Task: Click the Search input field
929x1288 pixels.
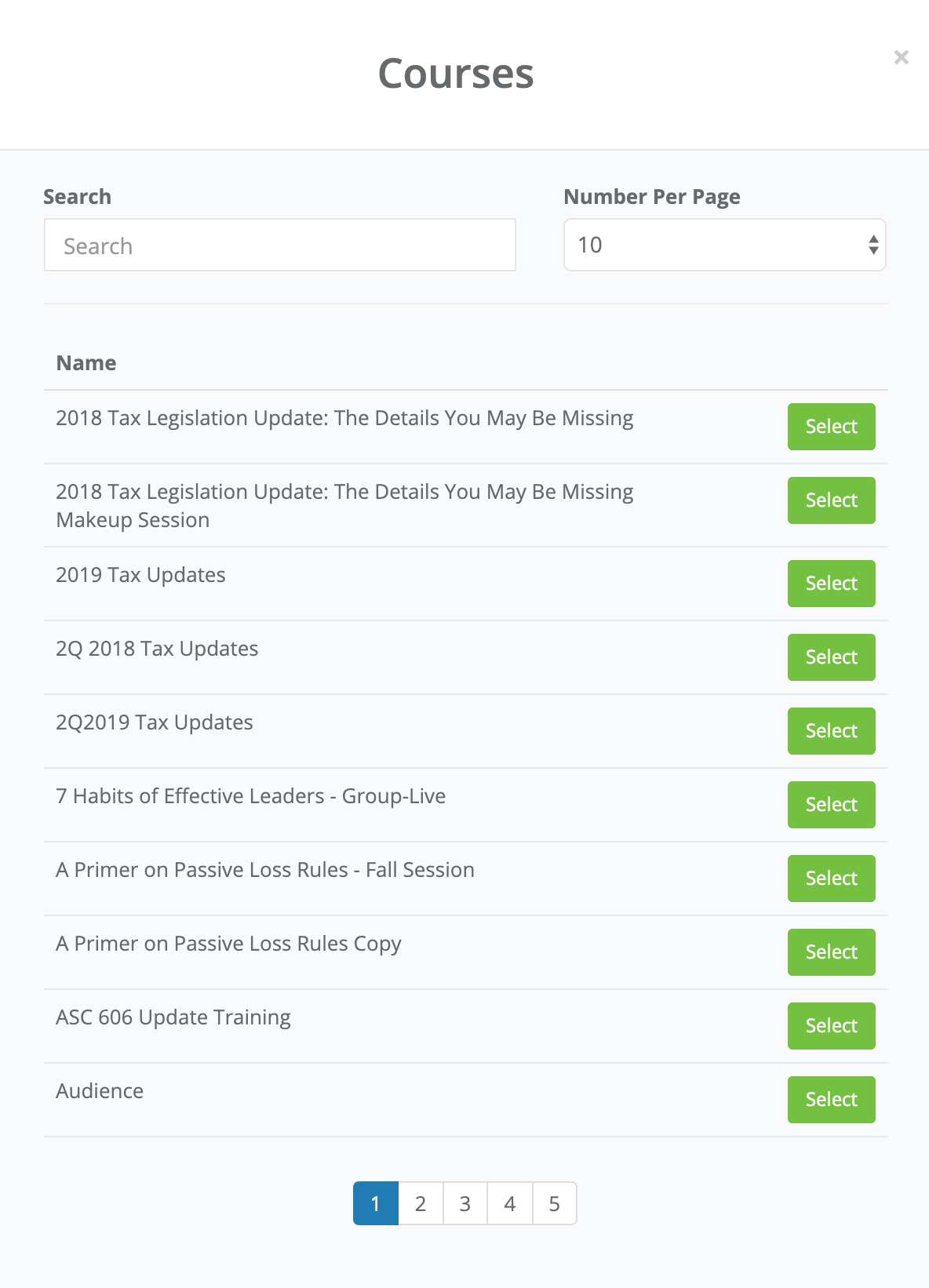Action: pos(280,246)
